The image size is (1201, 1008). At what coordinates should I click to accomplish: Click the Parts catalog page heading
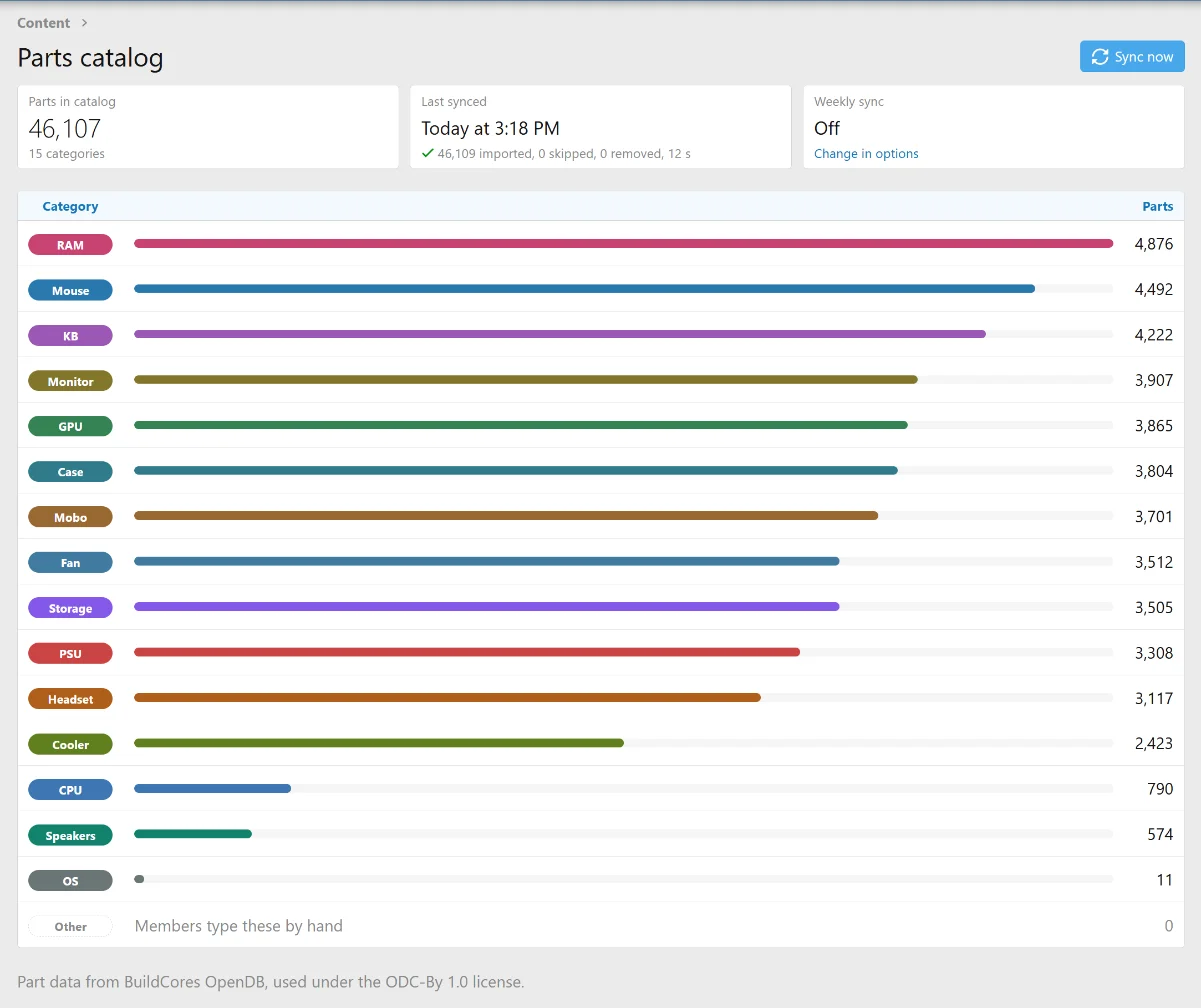[90, 58]
